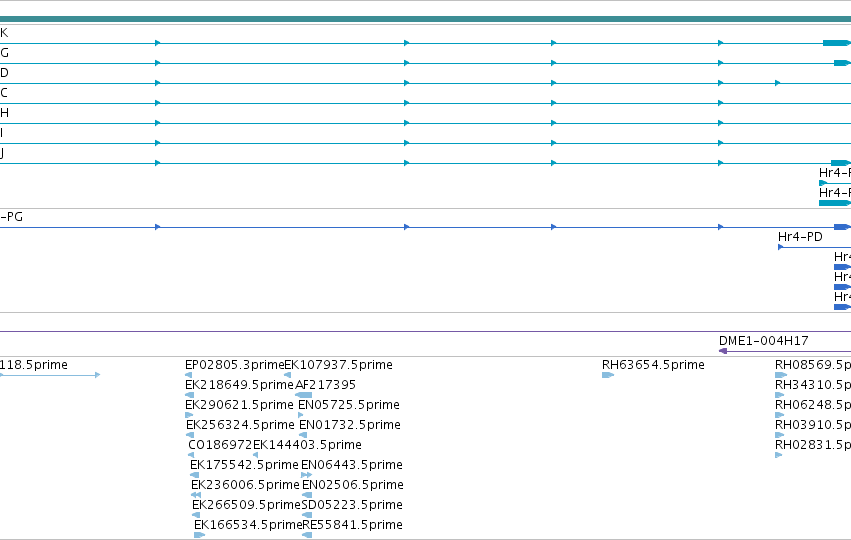Click the exon block on the -PG transcript
The height and width of the screenshot is (540, 851).
842,227
